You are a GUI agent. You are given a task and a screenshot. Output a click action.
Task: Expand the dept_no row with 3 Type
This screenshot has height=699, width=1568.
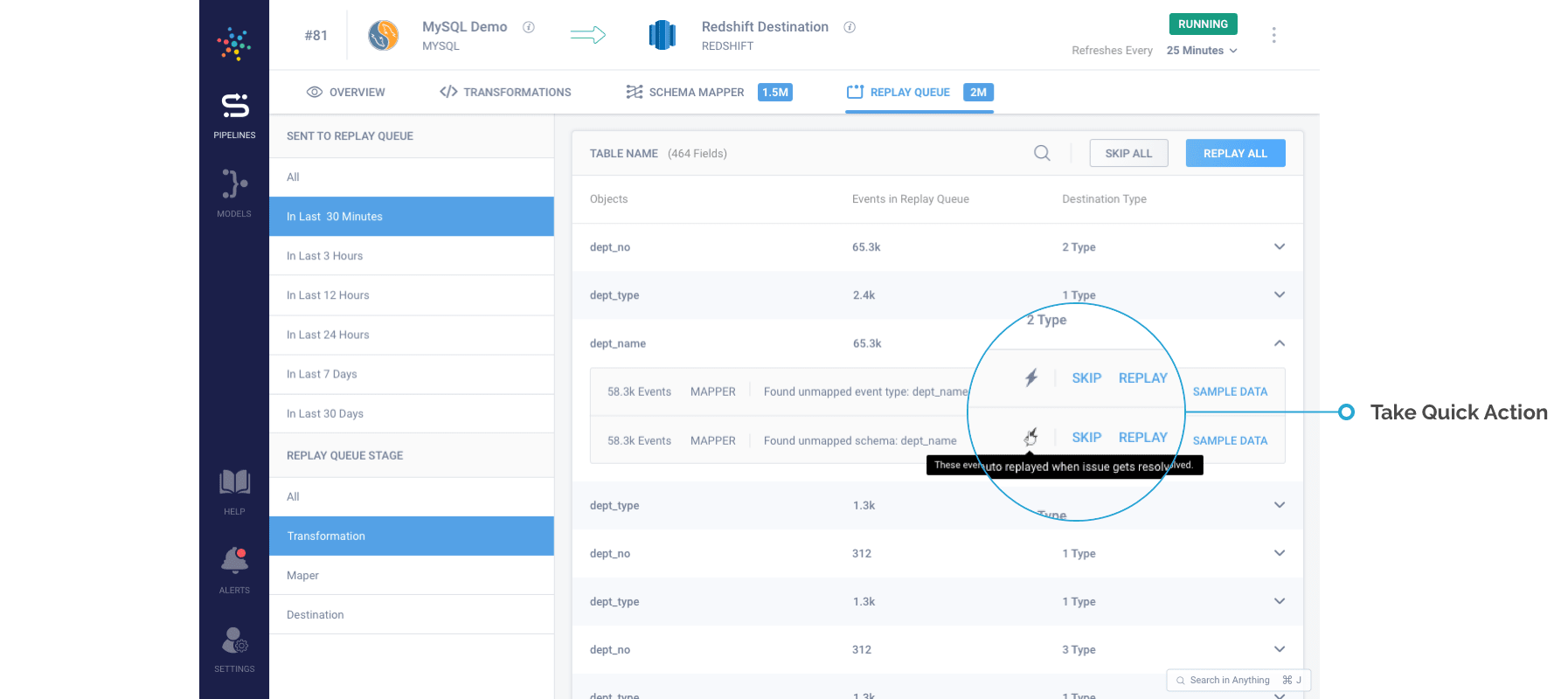click(1280, 649)
